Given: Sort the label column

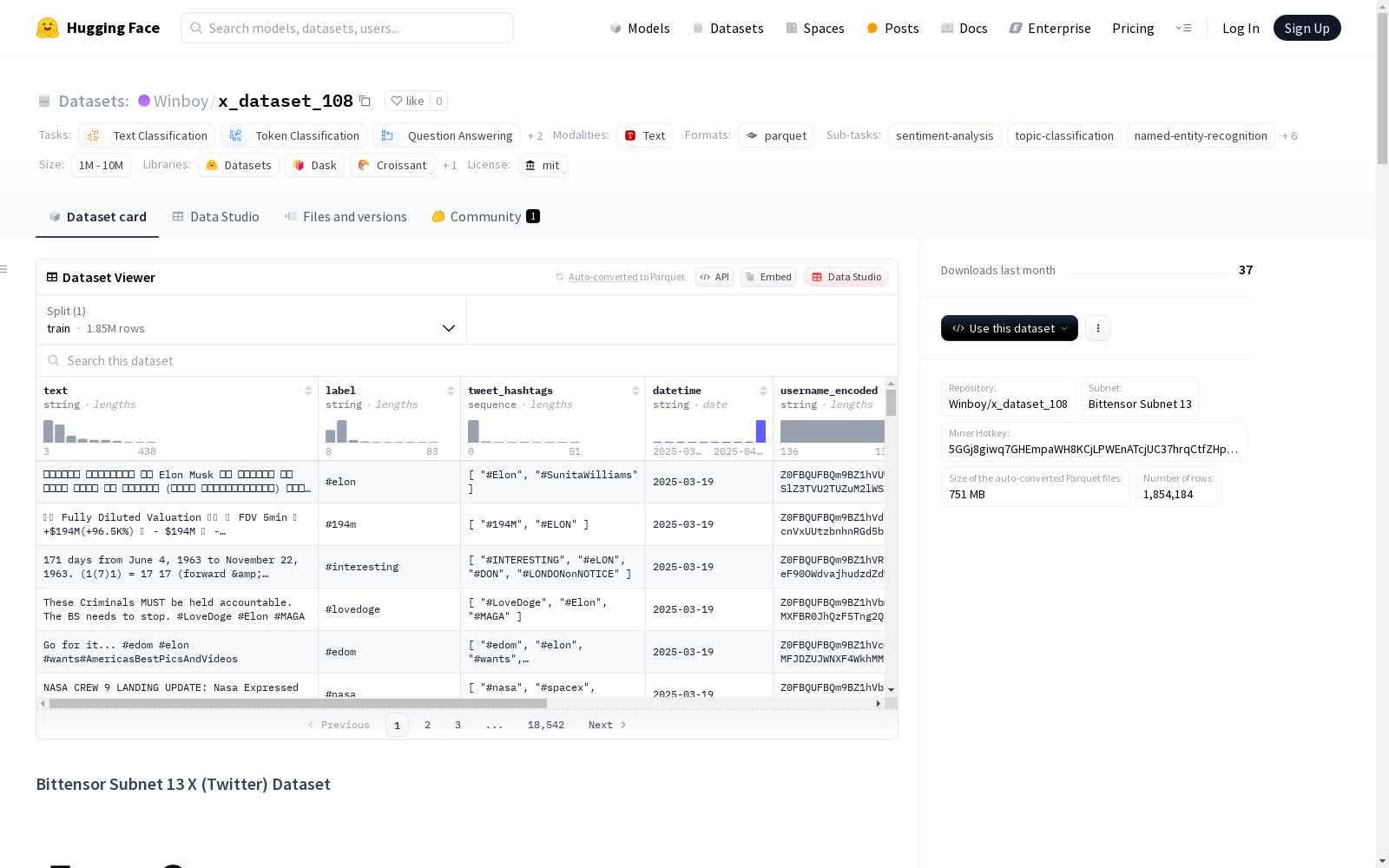Looking at the screenshot, I should pos(451,391).
